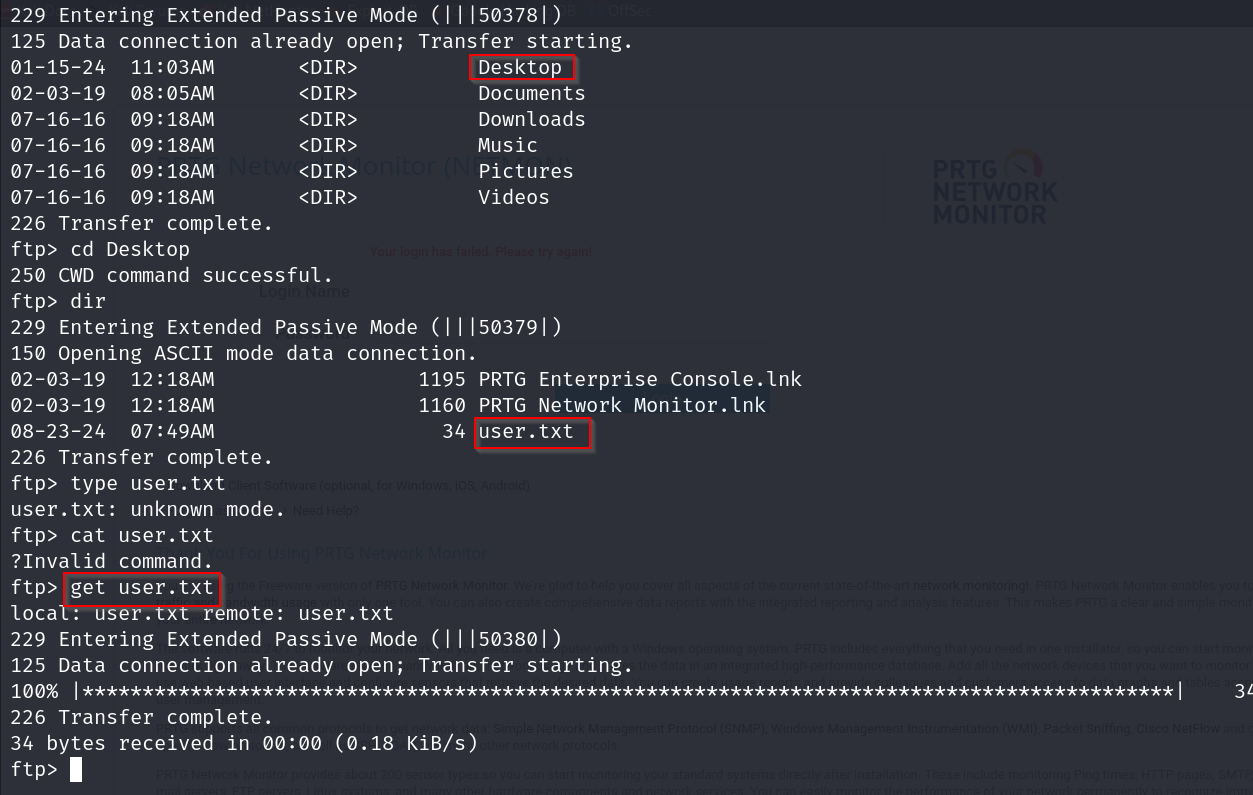Image resolution: width=1253 pixels, height=795 pixels.
Task: Click the '250 CWD command successful' line
Action: [172, 275]
